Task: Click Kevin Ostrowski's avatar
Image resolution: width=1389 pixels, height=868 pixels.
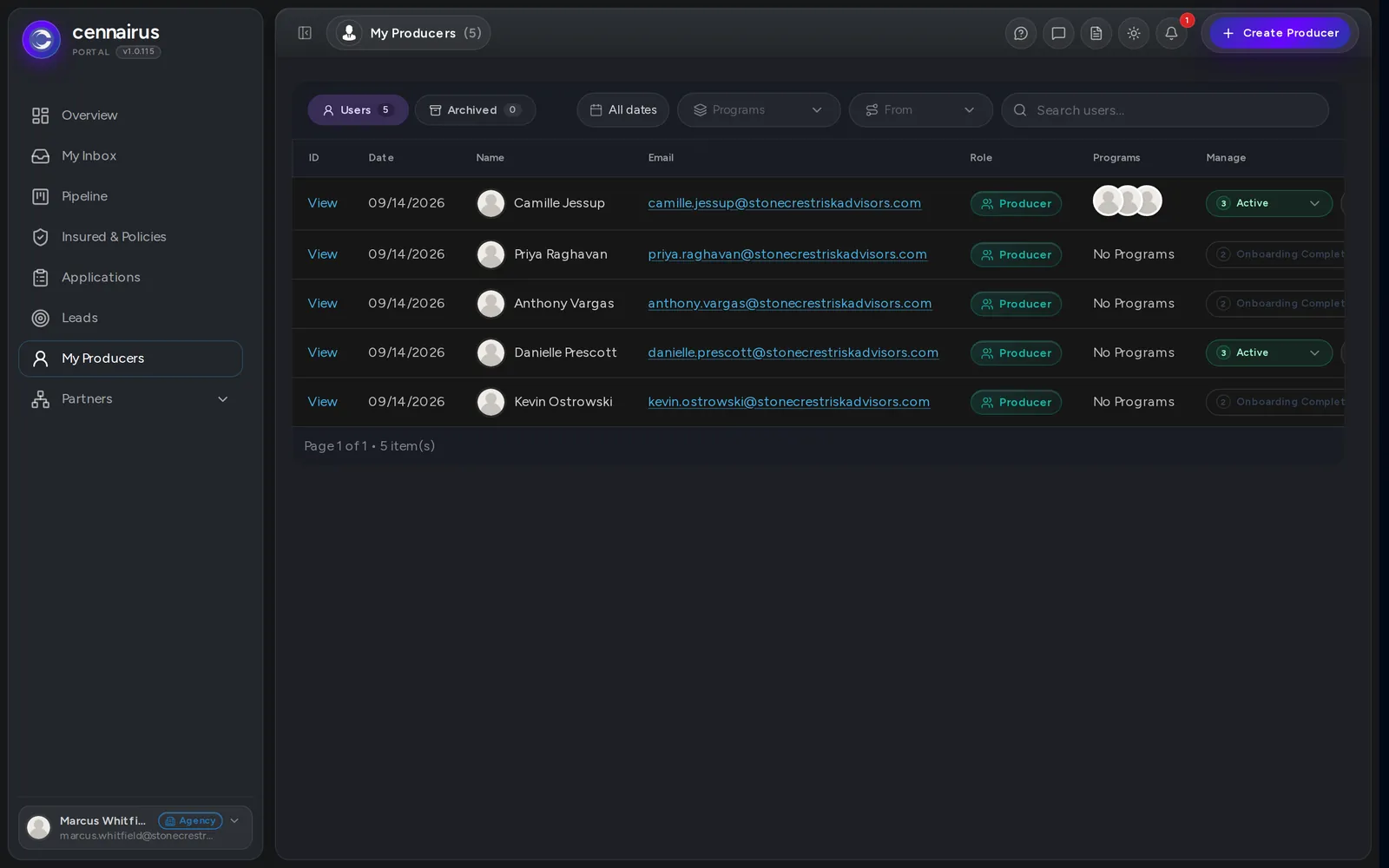Action: 490,402
